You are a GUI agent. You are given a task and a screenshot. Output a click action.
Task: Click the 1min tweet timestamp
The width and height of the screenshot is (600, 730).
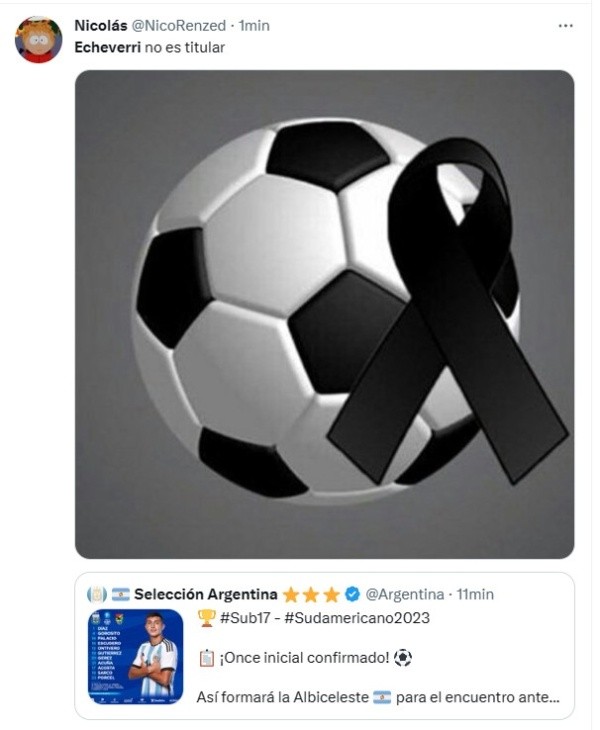(x=254, y=26)
